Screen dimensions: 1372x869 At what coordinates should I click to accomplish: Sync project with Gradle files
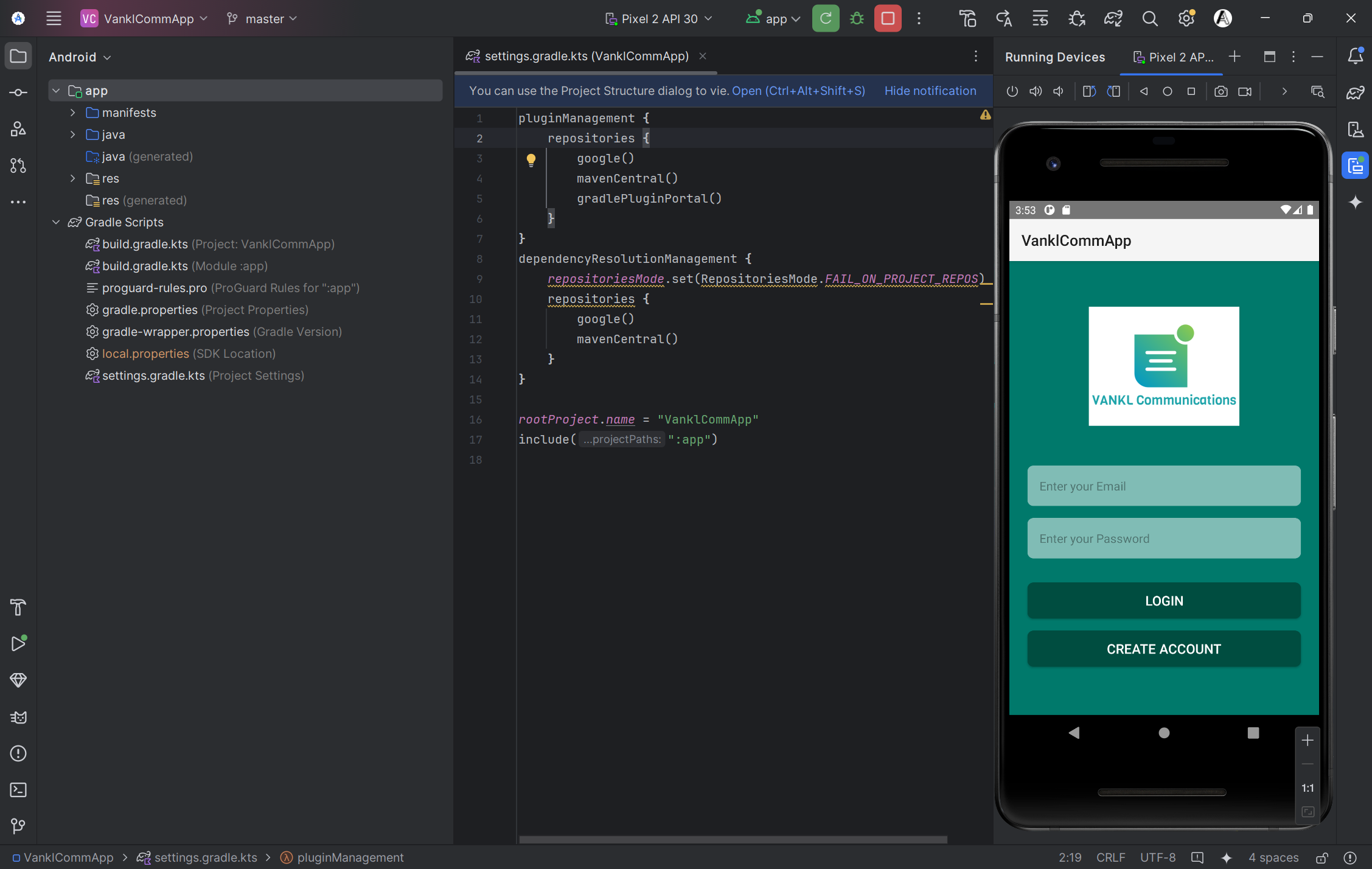1113,18
